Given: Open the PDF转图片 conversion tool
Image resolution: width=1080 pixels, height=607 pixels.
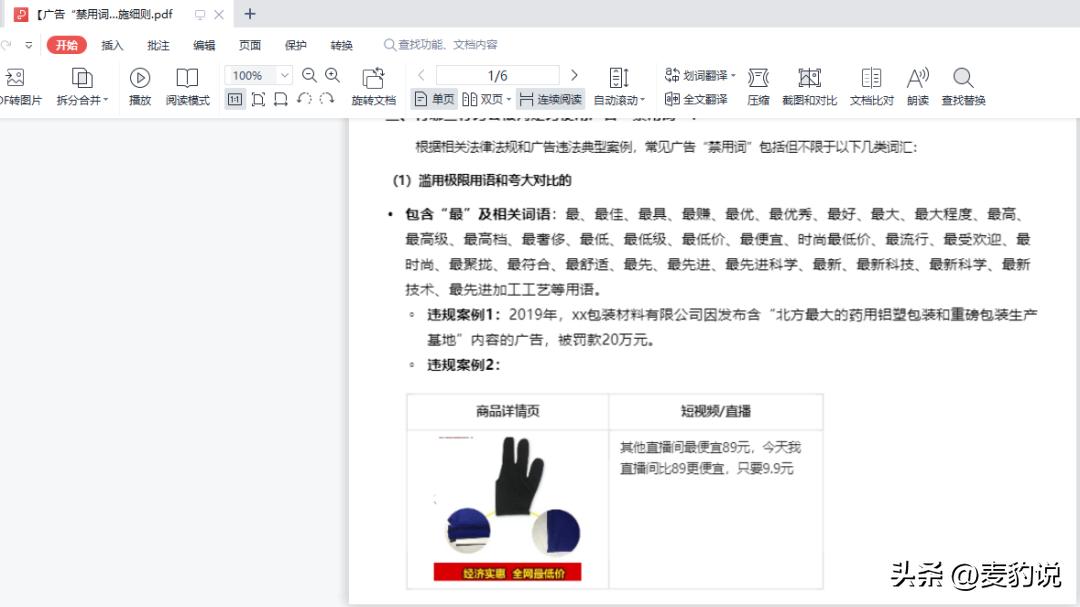Looking at the screenshot, I should [x=14, y=85].
